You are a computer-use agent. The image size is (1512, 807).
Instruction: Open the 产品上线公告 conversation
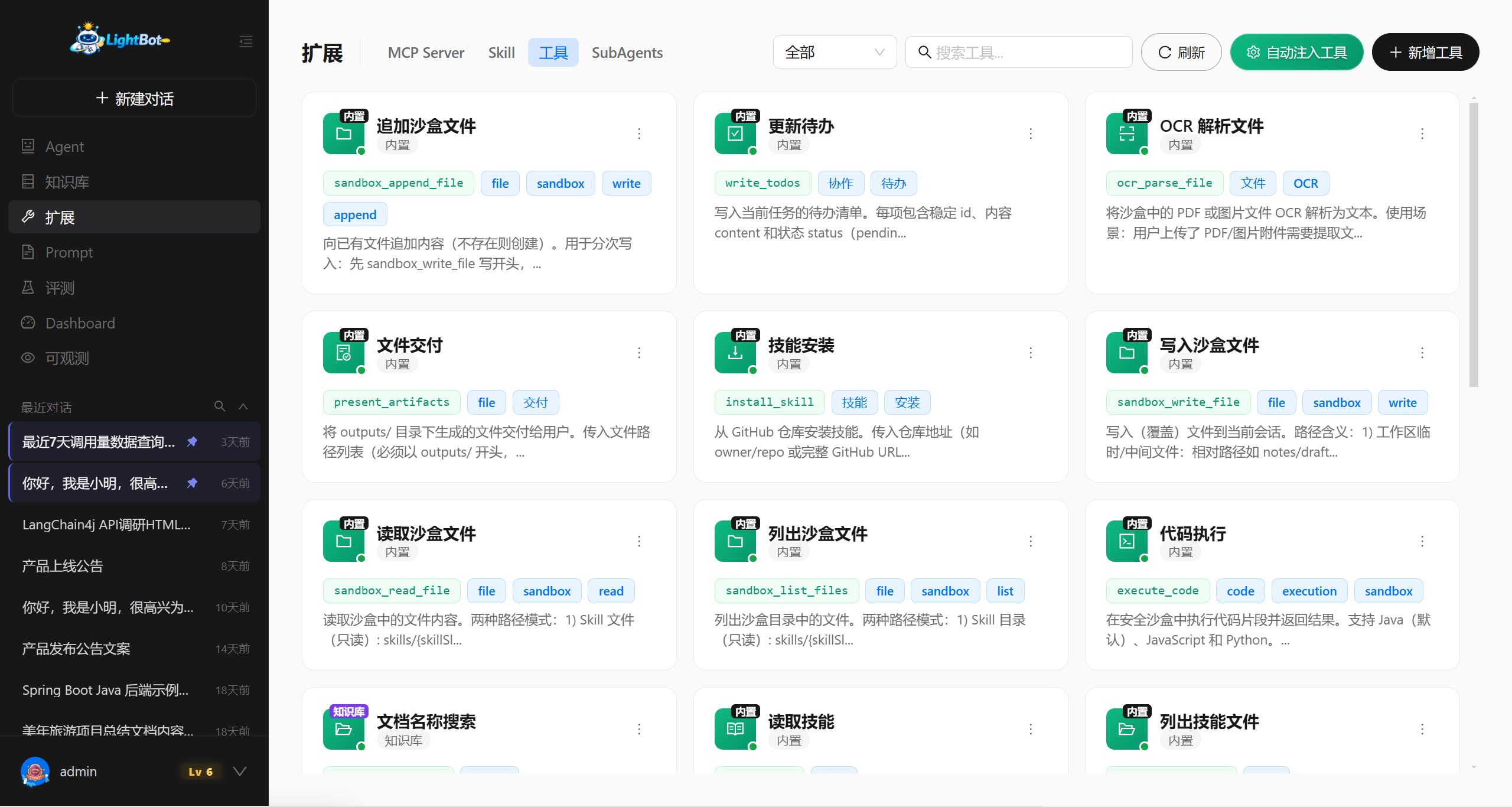click(134, 566)
